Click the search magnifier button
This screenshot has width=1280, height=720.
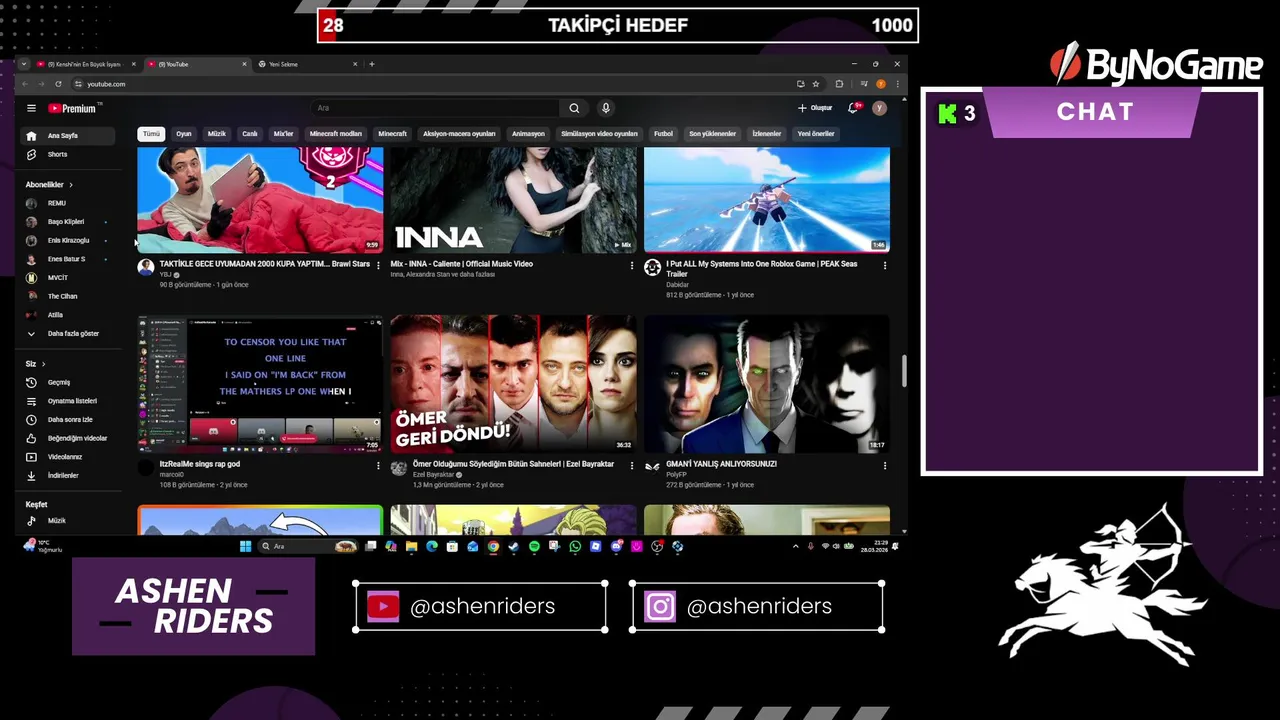(x=574, y=108)
